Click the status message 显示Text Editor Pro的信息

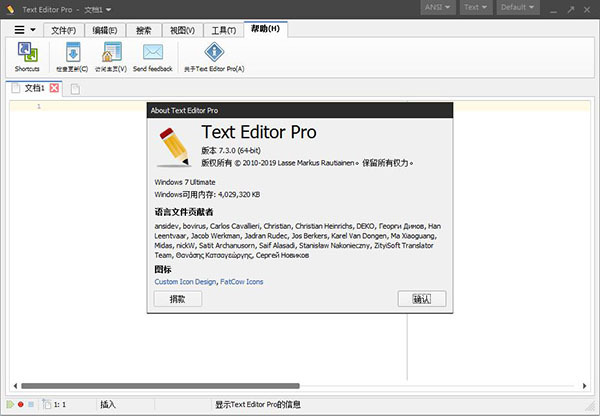pos(258,405)
